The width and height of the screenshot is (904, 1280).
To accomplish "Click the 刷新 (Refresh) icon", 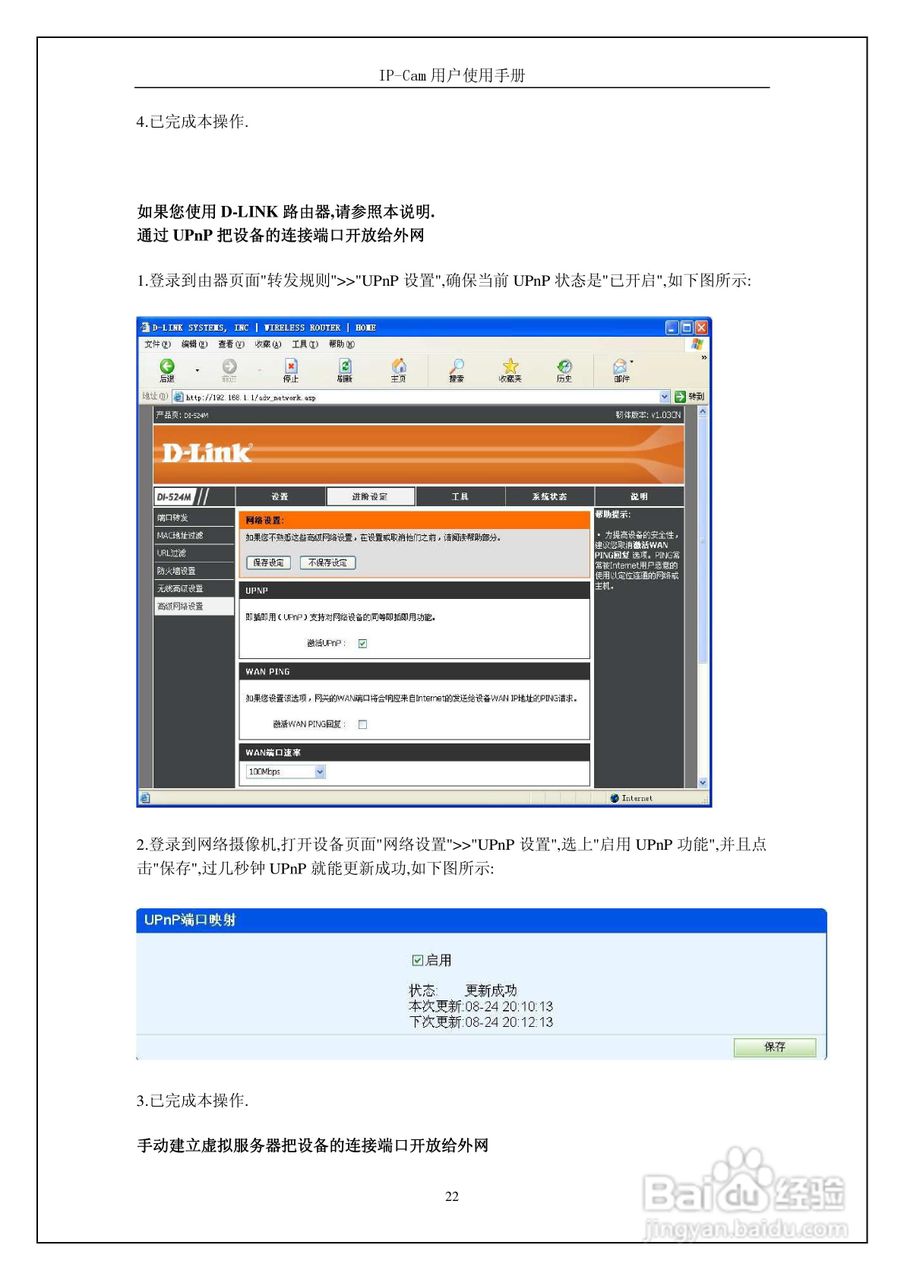I will [x=345, y=366].
